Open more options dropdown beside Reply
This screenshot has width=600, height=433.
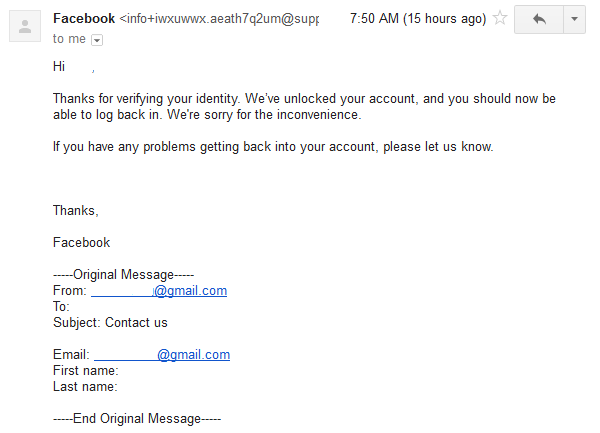[574, 19]
